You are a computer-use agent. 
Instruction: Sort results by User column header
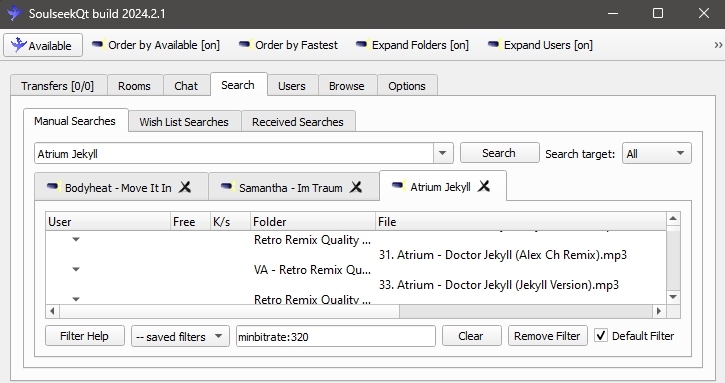point(108,222)
